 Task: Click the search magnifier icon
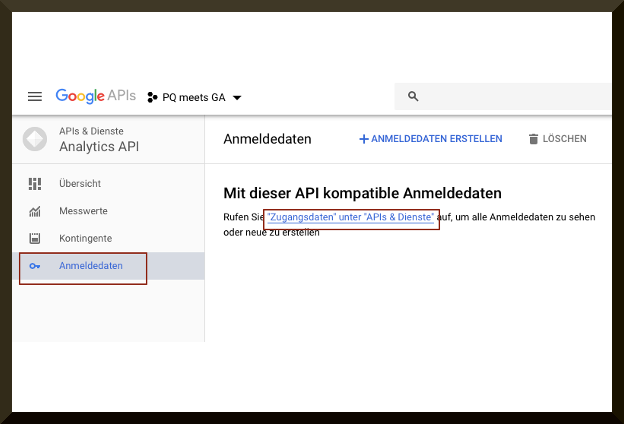point(413,96)
